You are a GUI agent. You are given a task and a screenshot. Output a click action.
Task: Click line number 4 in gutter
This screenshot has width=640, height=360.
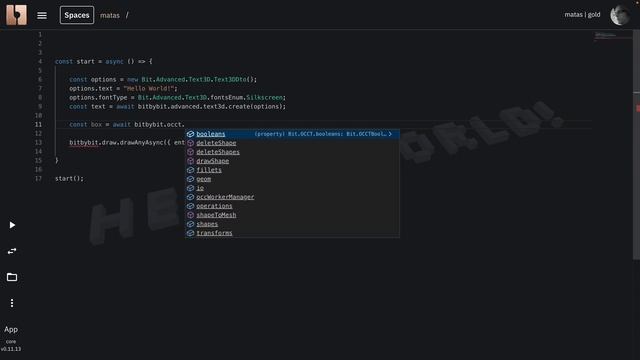coord(40,62)
